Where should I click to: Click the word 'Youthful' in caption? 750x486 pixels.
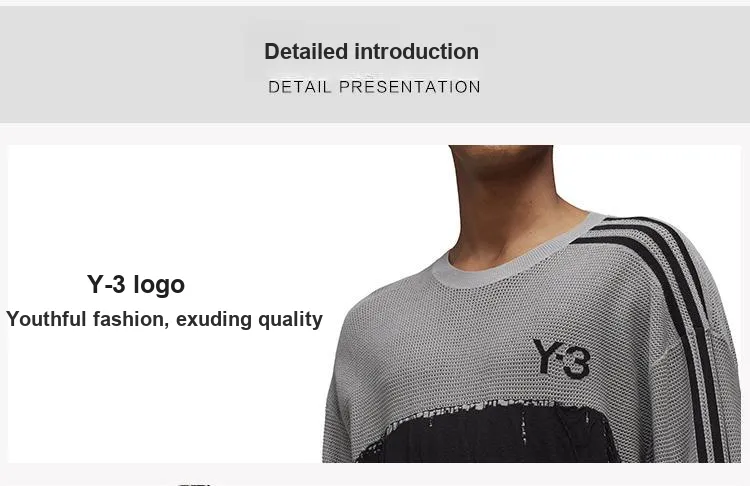point(47,319)
